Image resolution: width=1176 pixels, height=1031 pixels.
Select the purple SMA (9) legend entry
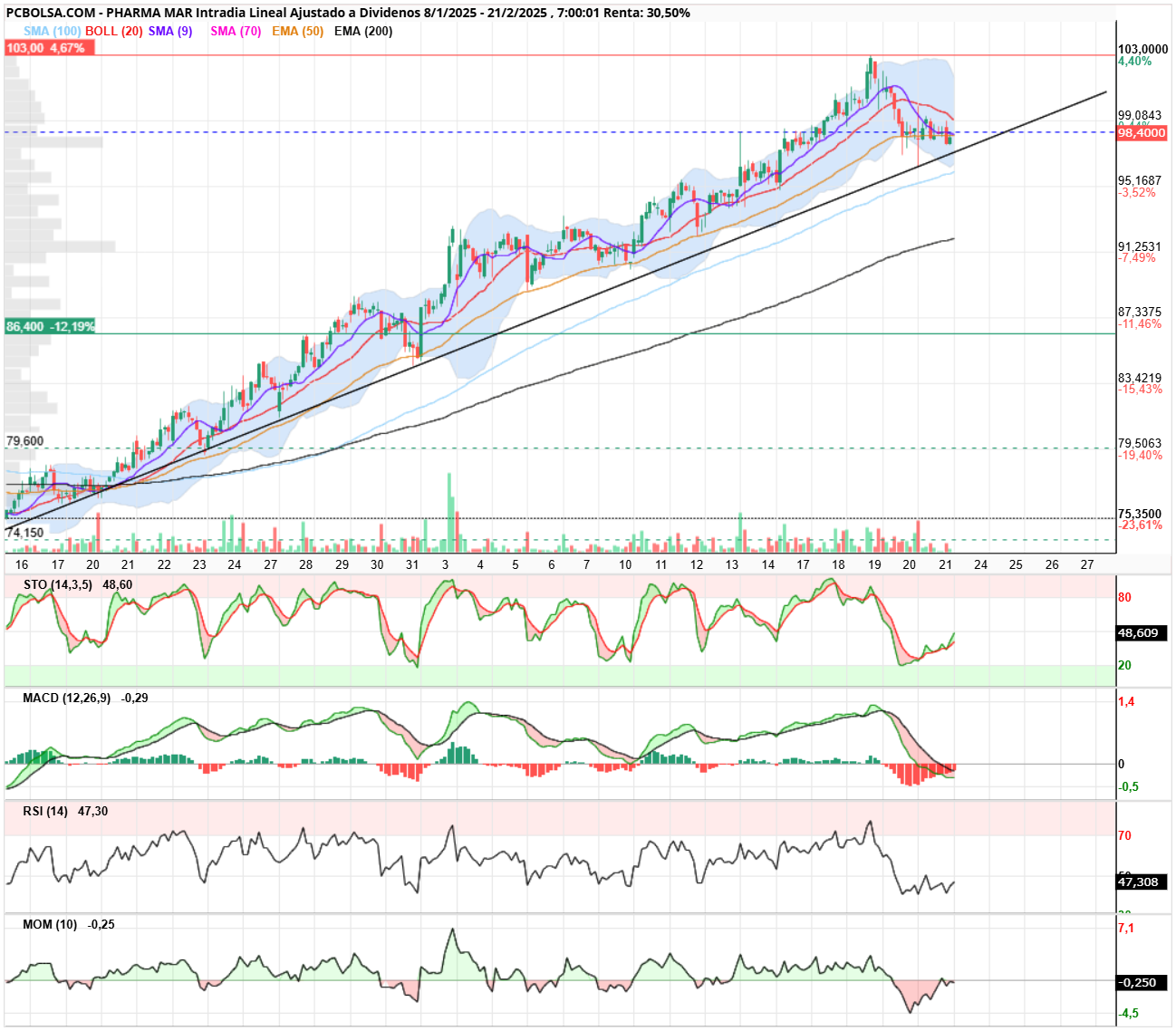point(170,31)
